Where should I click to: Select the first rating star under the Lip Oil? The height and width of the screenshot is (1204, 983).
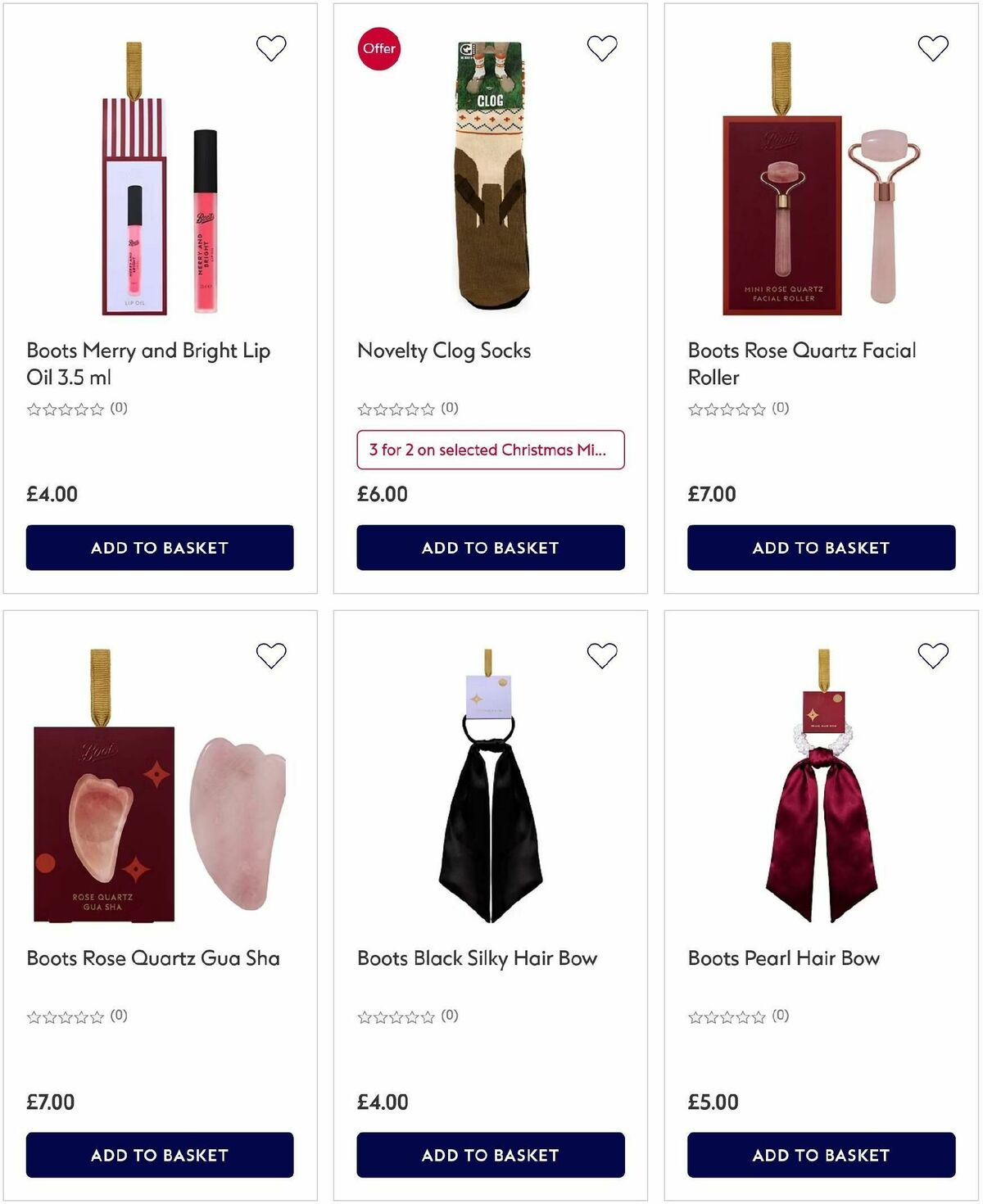click(x=33, y=407)
